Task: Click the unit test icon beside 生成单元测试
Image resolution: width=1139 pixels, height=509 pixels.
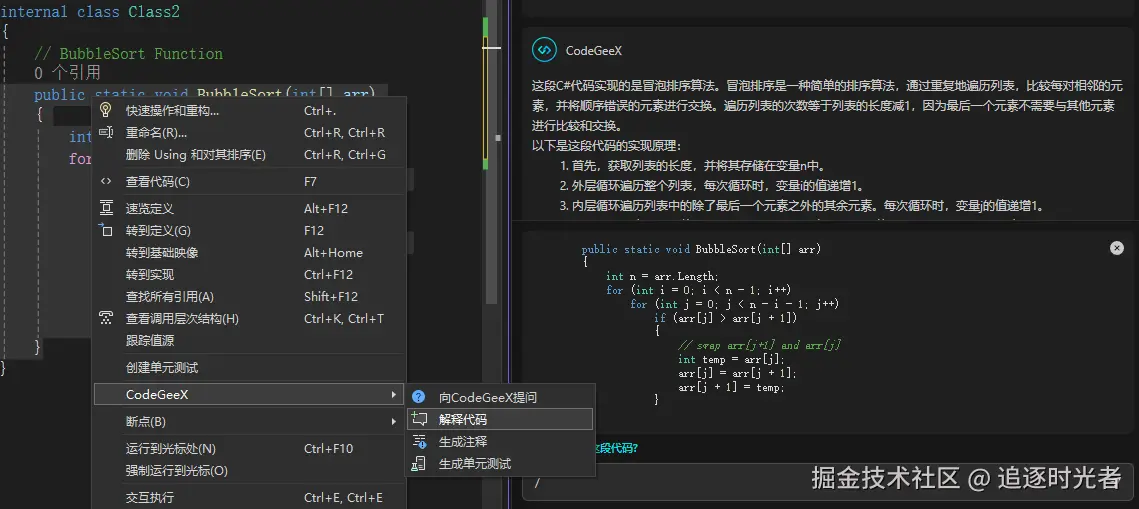Action: (418, 463)
